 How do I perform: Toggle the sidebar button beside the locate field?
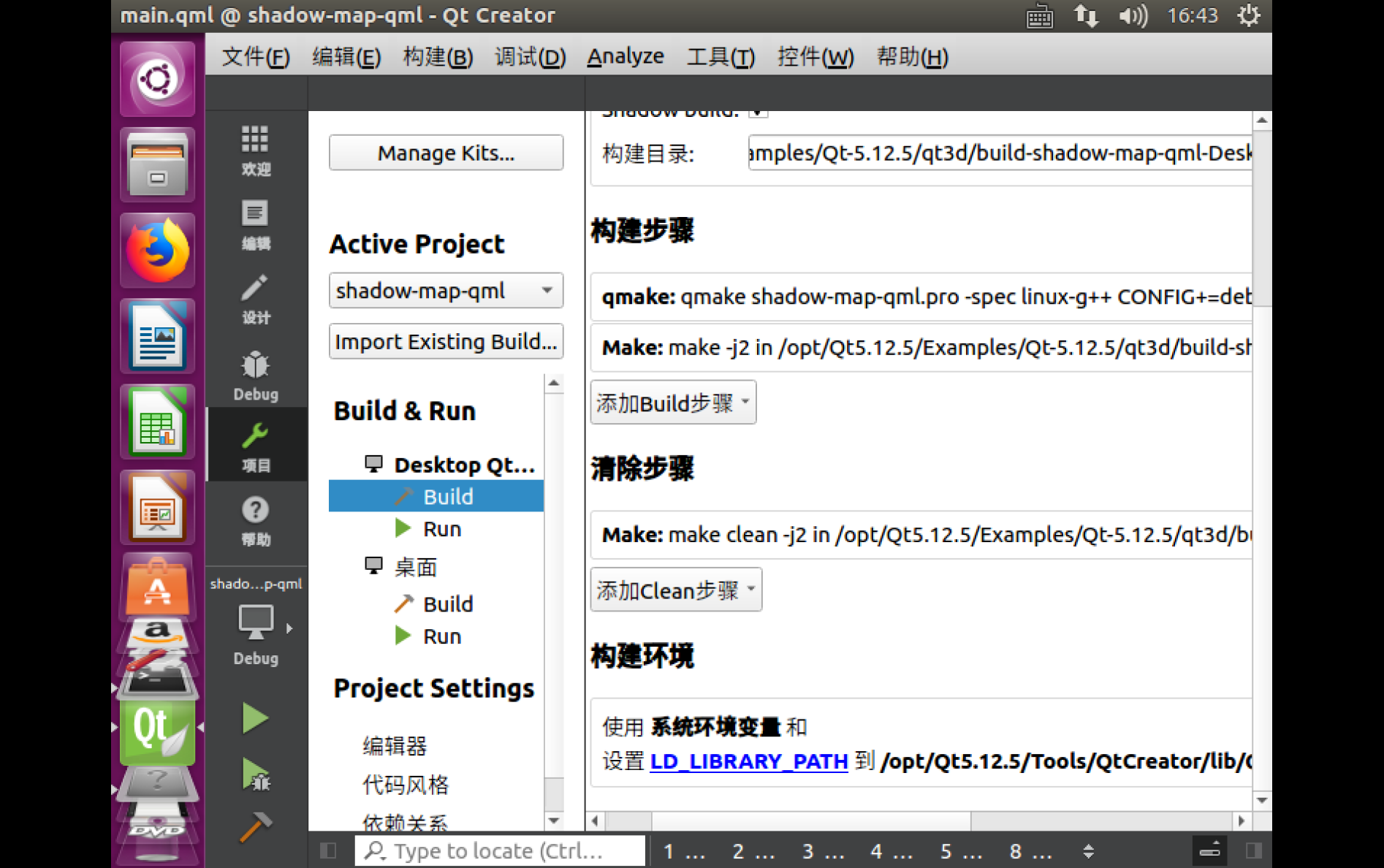tap(327, 850)
